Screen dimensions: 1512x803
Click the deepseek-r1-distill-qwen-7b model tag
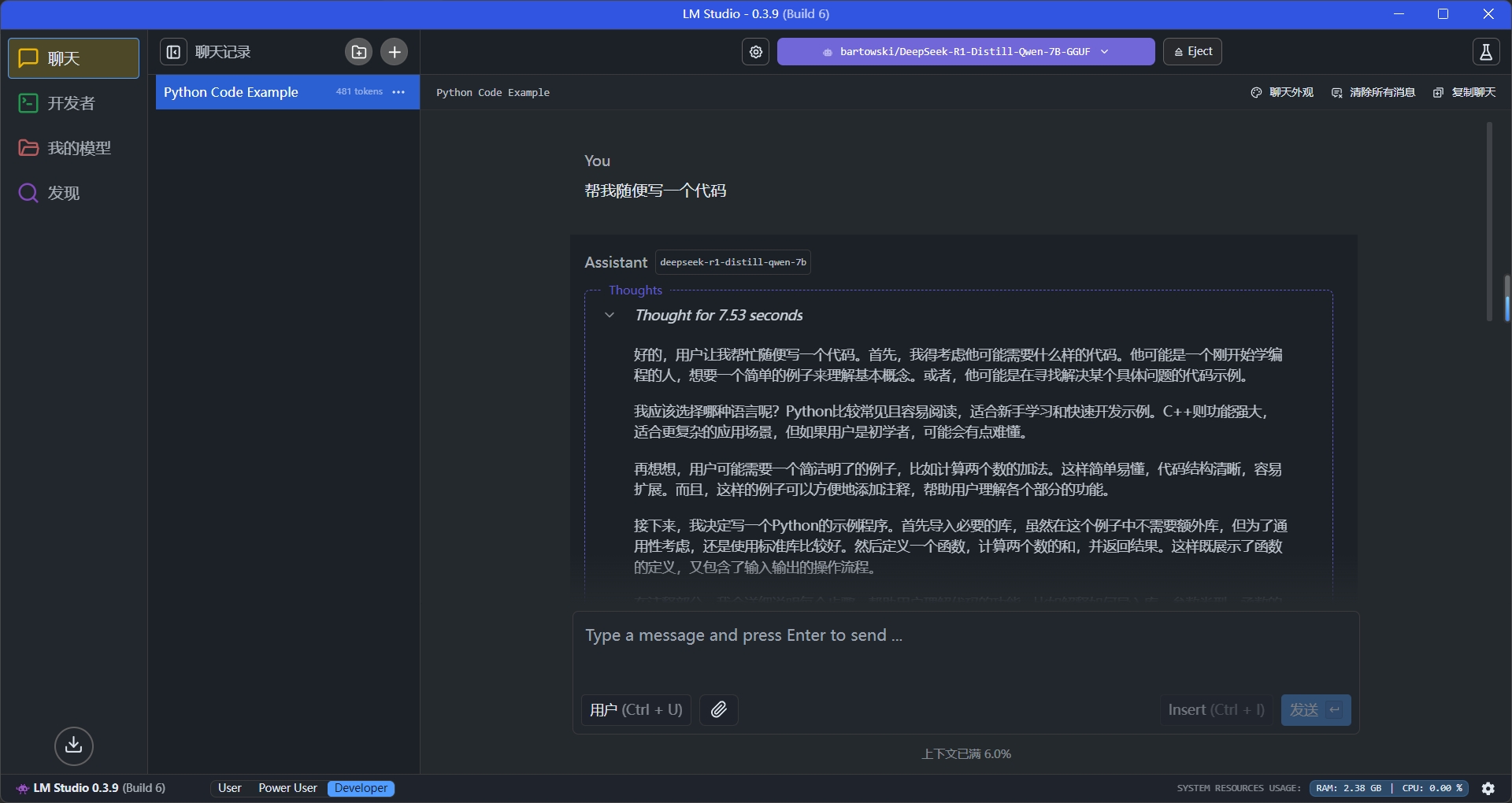pyautogui.click(x=733, y=262)
